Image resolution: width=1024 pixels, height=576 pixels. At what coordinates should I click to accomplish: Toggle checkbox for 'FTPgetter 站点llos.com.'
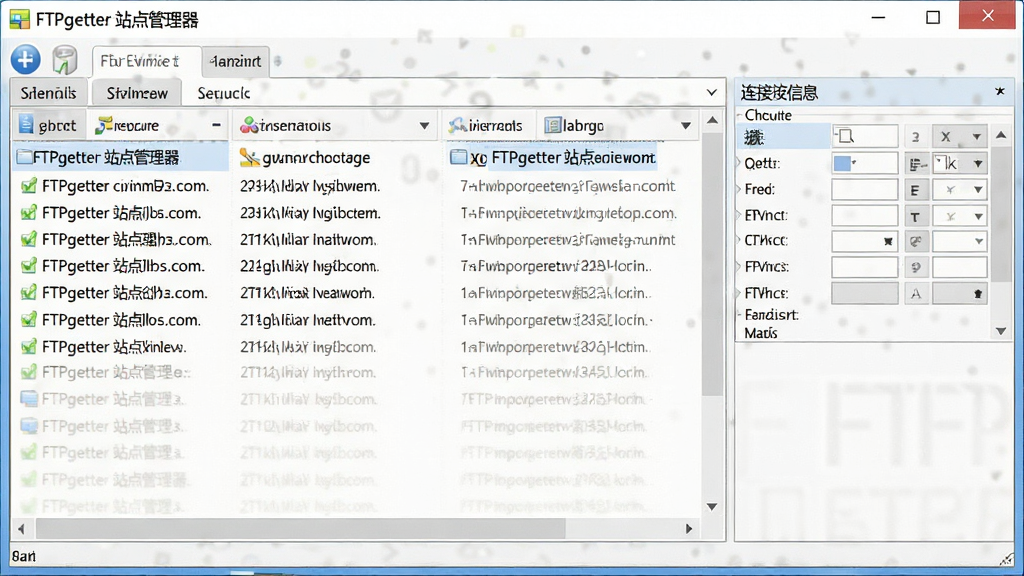(x=28, y=320)
